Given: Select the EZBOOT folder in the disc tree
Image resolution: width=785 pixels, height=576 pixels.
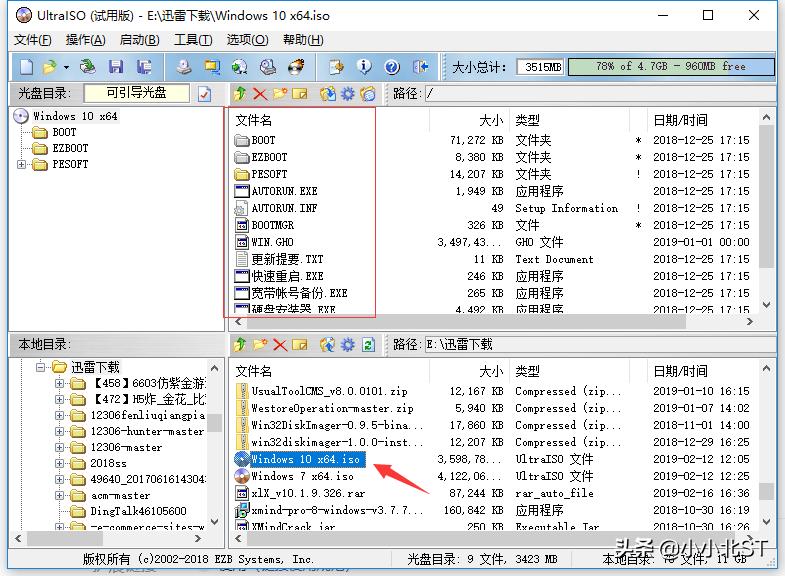Looking at the screenshot, I should click(70, 148).
